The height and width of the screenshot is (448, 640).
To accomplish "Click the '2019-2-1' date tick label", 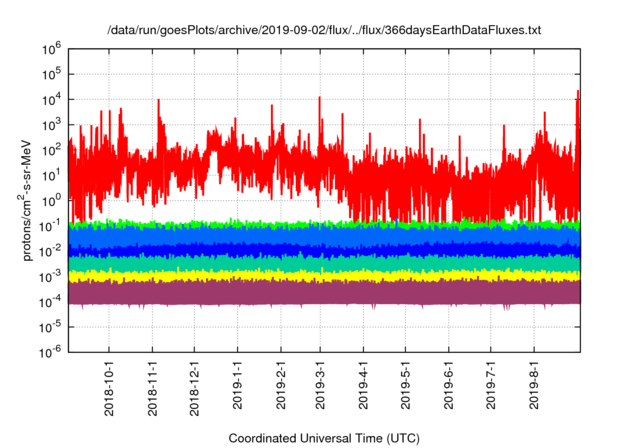I will click(x=281, y=385).
